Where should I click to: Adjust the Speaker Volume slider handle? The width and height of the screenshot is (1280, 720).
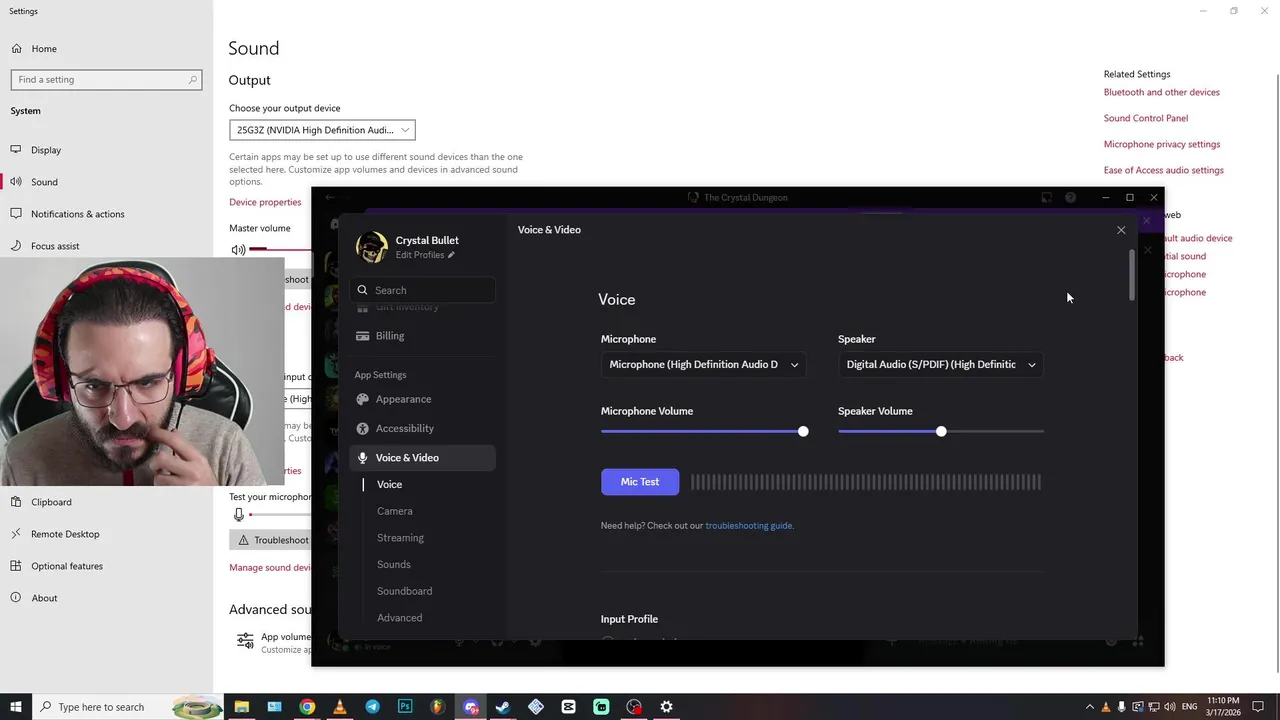tap(941, 431)
